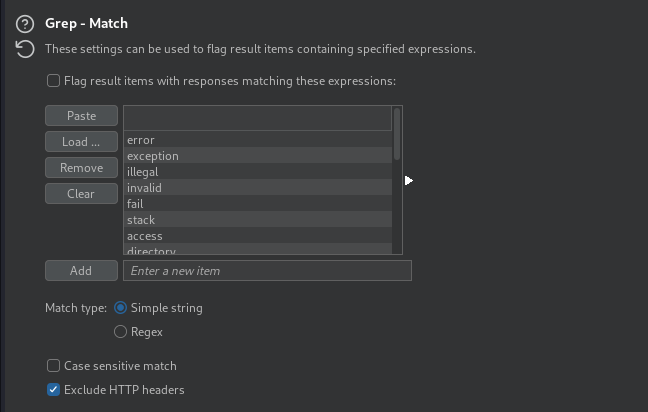Focus the Enter a new item field

267,271
